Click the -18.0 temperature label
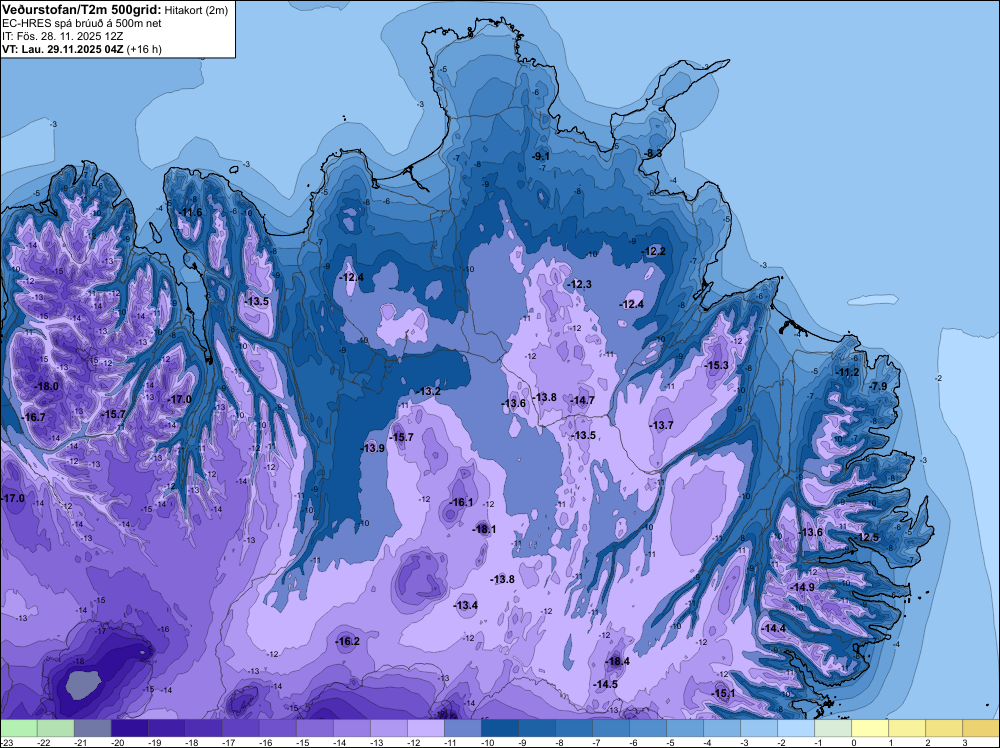Viewport: 1000px width, 748px height. (x=46, y=386)
